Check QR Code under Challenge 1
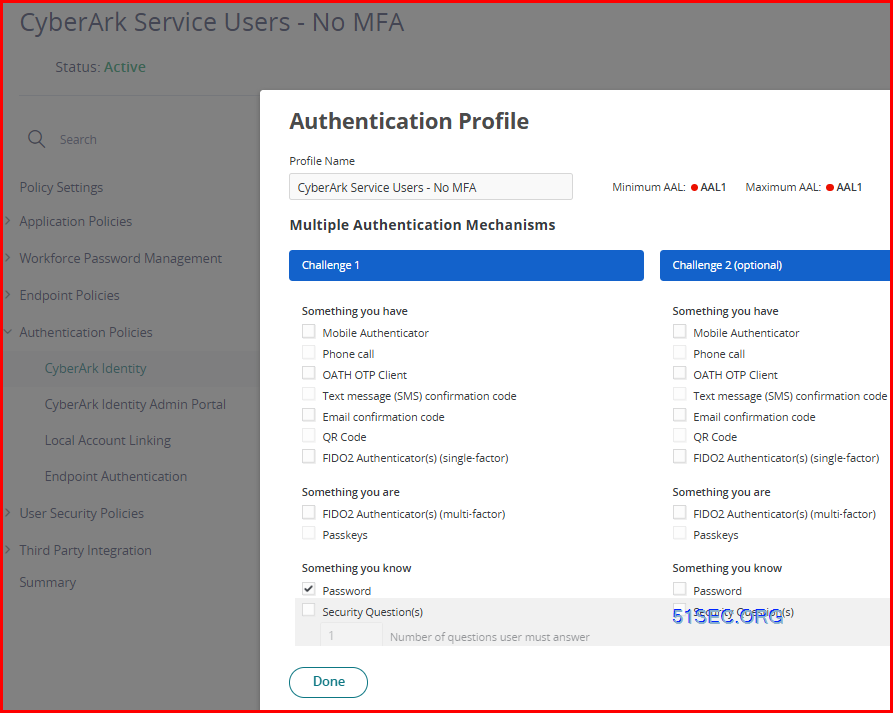 309,436
